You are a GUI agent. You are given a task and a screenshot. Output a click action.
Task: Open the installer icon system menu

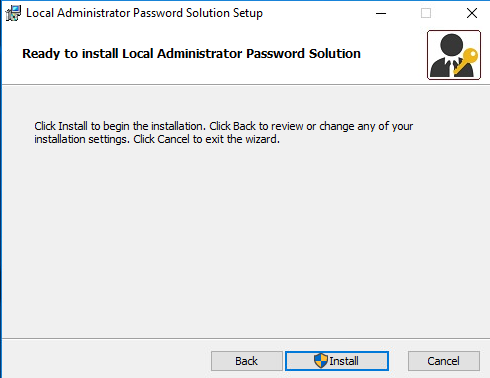tap(13, 13)
